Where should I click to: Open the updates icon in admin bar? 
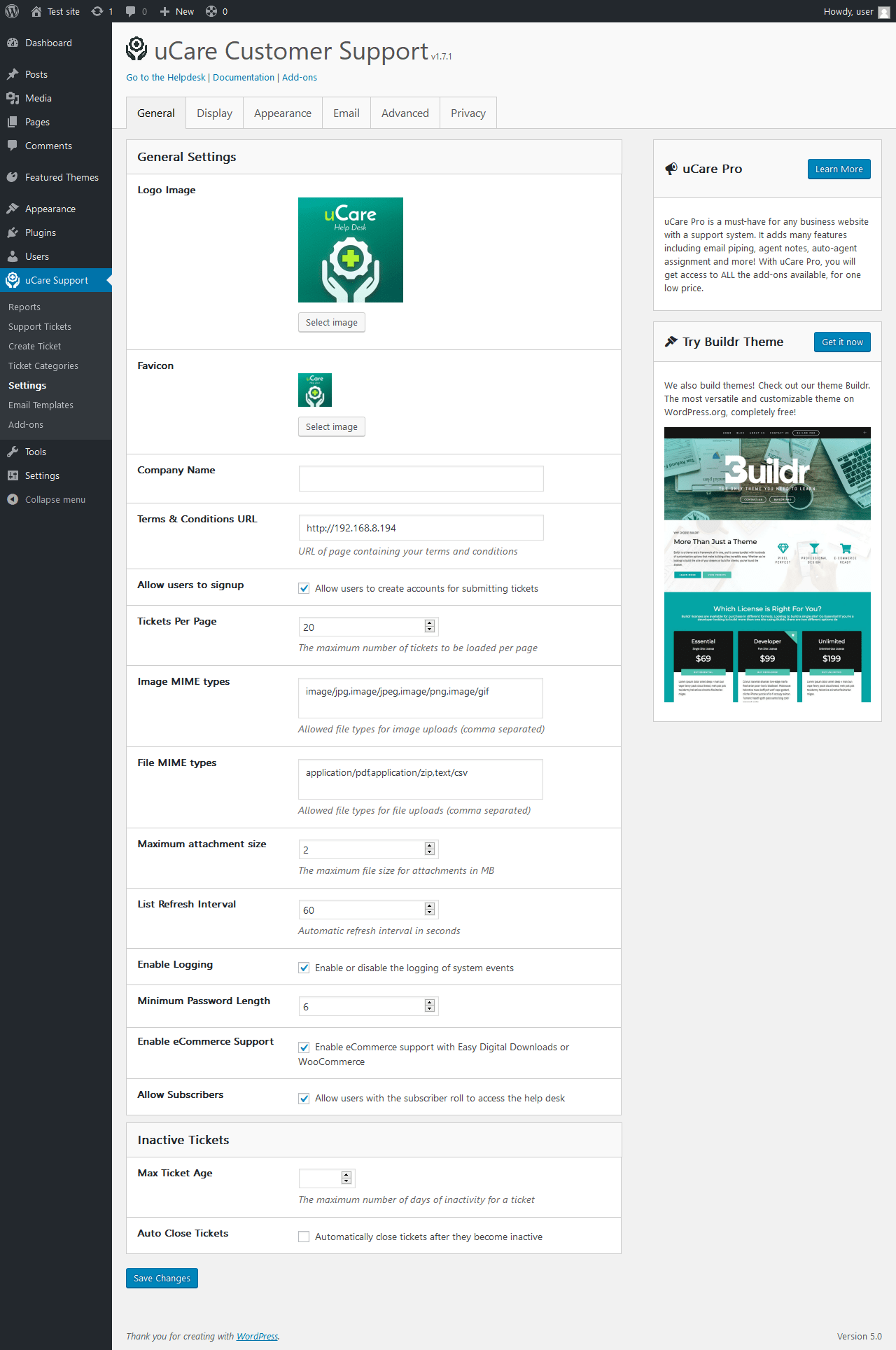click(x=97, y=11)
